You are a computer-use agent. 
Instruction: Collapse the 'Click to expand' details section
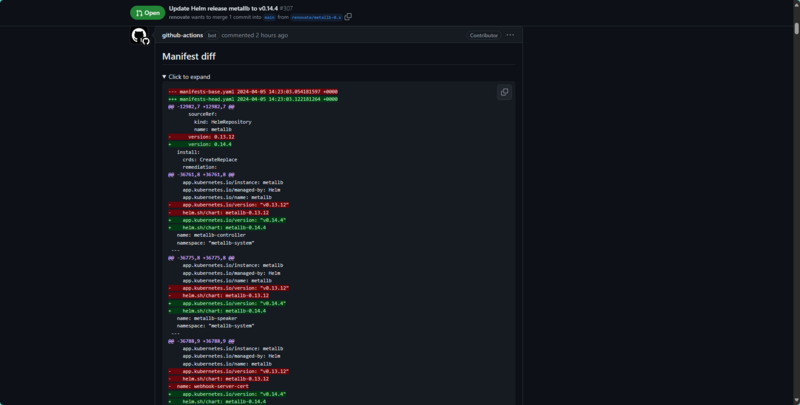pyautogui.click(x=186, y=77)
